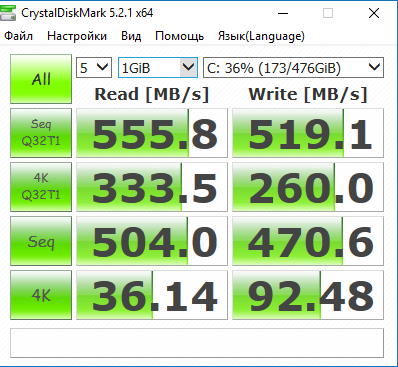The height and width of the screenshot is (367, 398).
Task: Click the CrystalDiskMark app icon in title bar
Action: pos(8,13)
